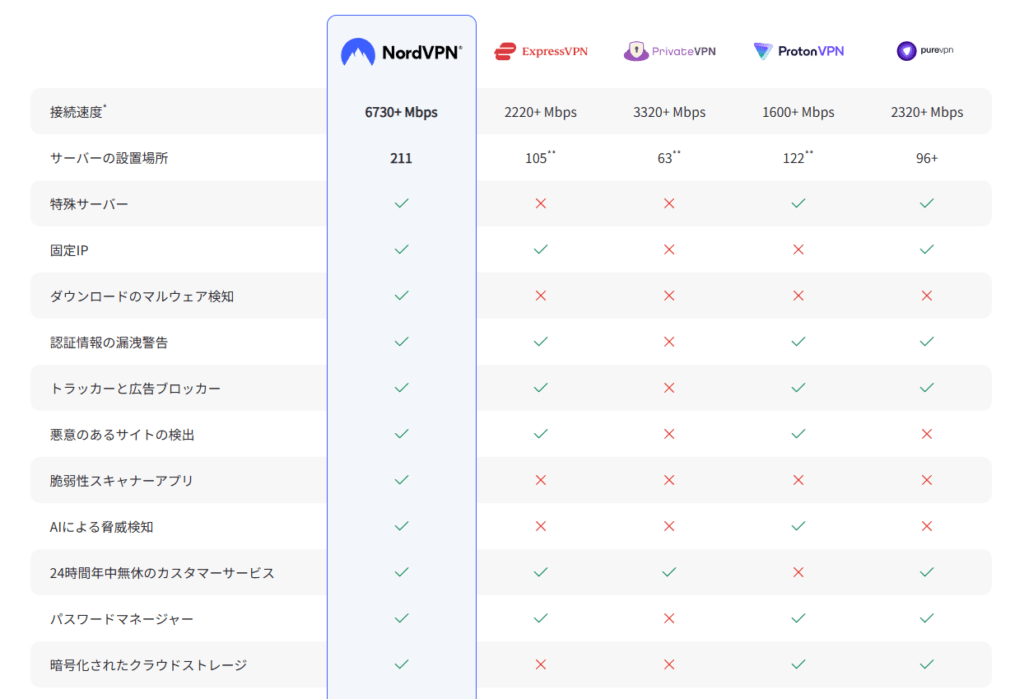This screenshot has height=699, width=1024.
Task: Select the ダウンロードのマルウェア検知 label
Action: pos(142,297)
